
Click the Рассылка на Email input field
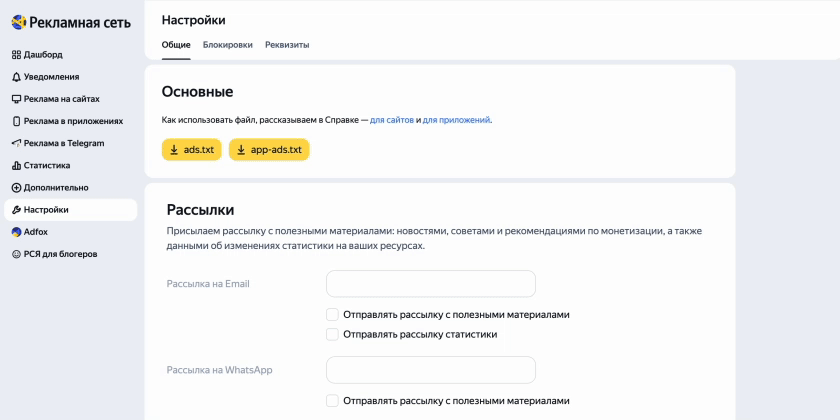click(431, 284)
